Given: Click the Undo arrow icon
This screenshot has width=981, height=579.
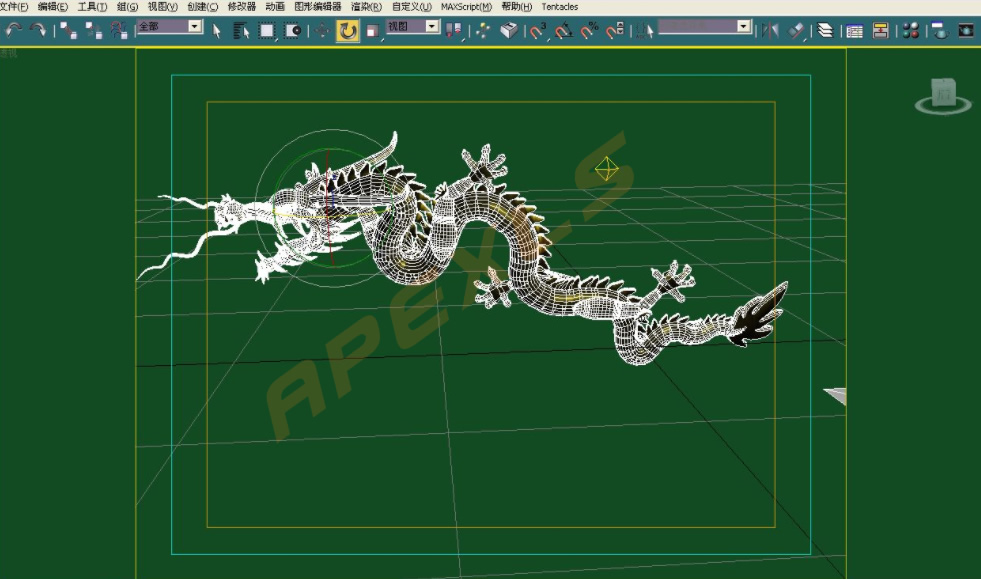Looking at the screenshot, I should (x=14, y=29).
